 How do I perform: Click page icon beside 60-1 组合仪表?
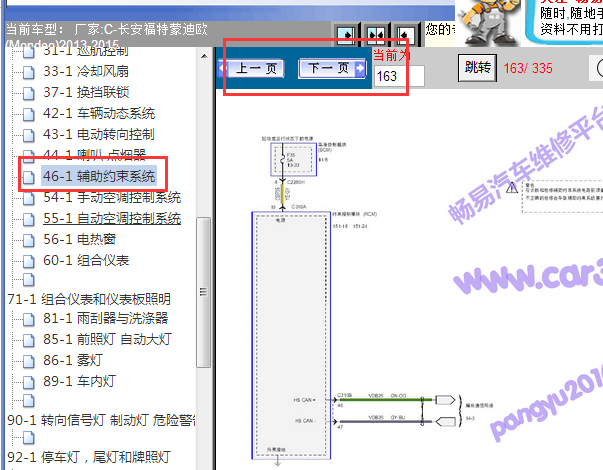(28, 261)
